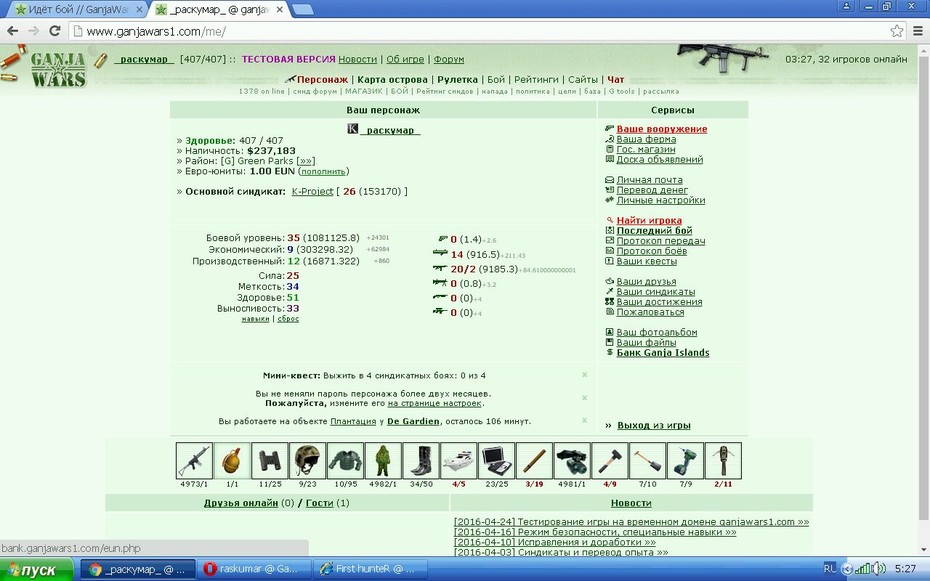
Task: Open the навыки link
Action: 255,319
